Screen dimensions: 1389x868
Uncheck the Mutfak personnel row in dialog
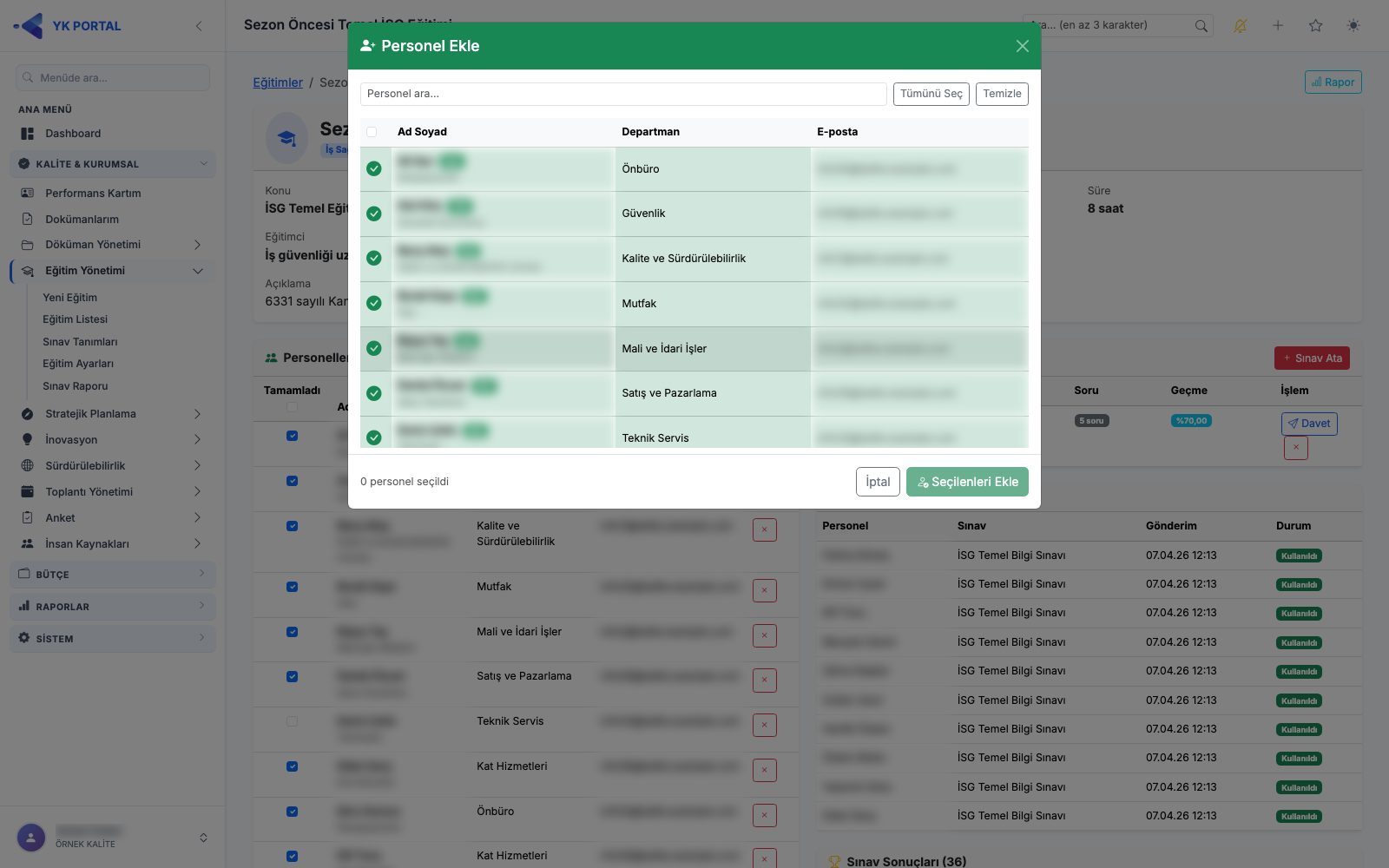point(374,303)
